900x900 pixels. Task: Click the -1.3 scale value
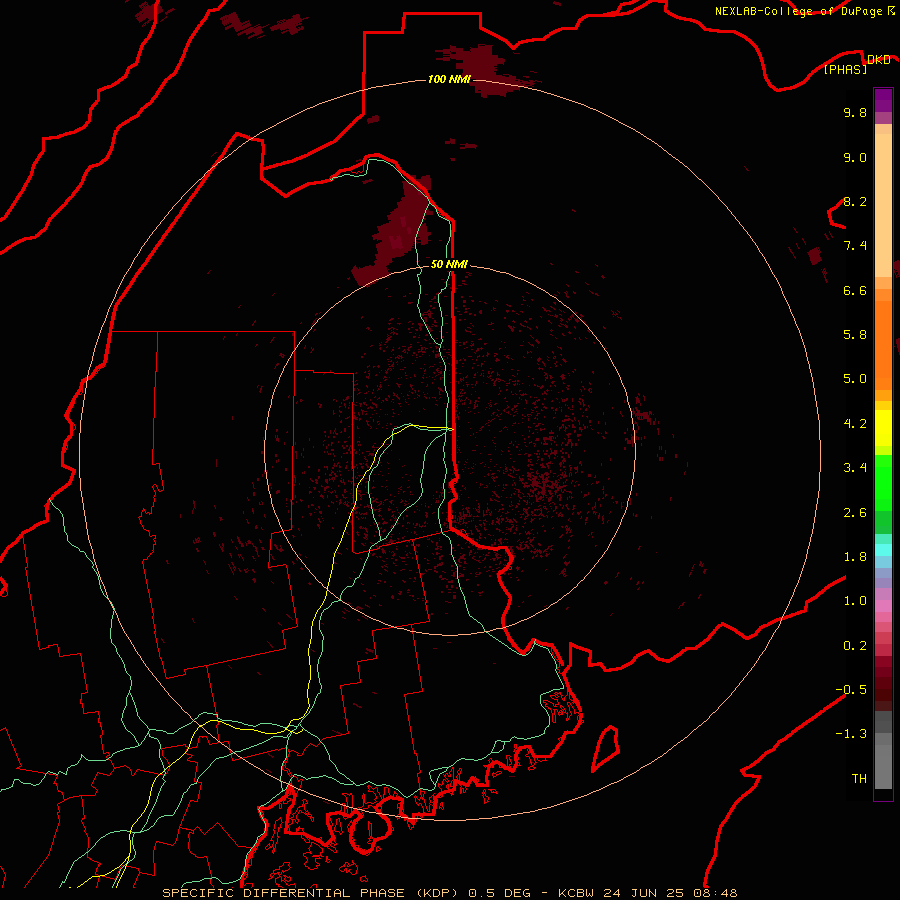[851, 734]
